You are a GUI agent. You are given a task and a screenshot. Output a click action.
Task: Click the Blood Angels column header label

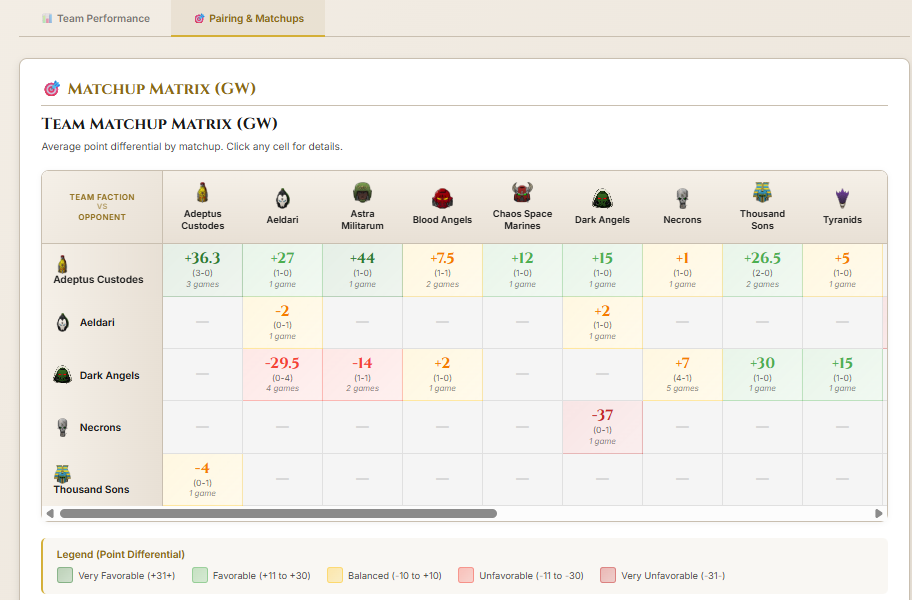coord(442,220)
